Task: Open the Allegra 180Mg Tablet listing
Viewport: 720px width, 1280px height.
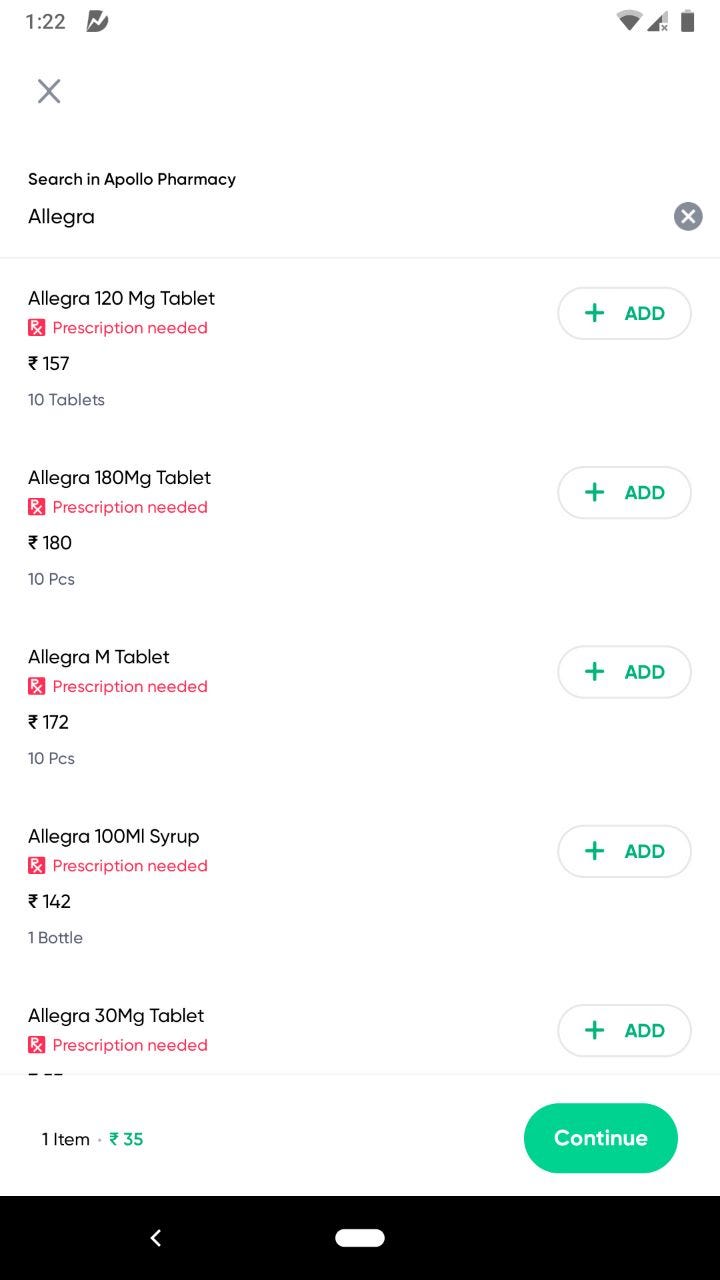Action: [x=119, y=478]
